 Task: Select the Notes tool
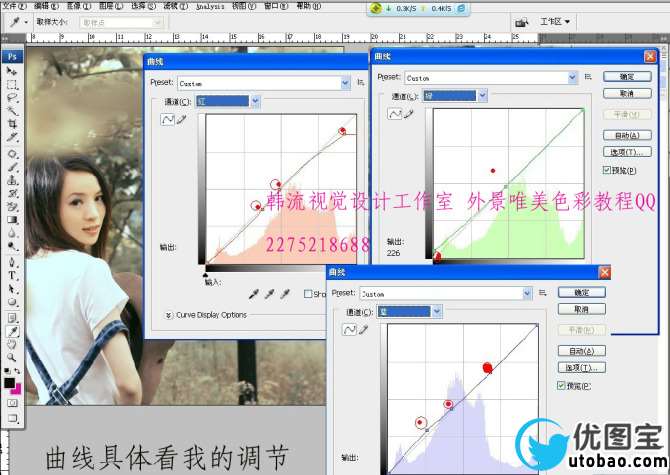coord(12,318)
